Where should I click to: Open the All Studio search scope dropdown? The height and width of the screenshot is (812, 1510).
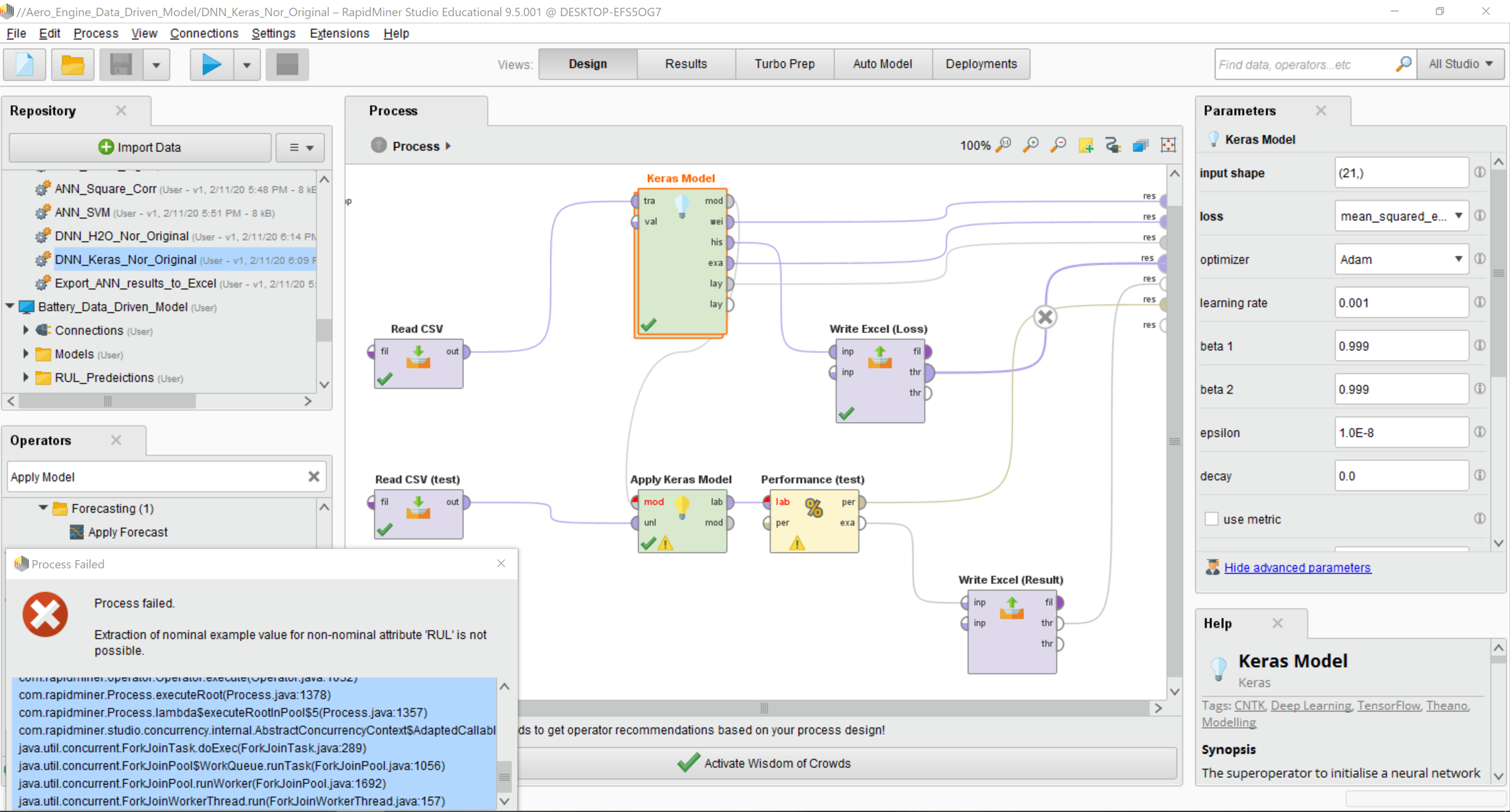1461,65
